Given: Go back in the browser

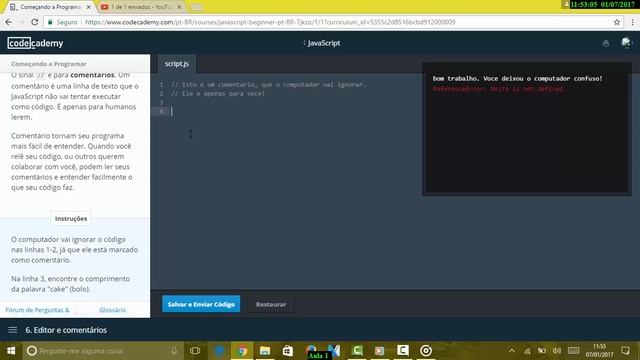Looking at the screenshot, I should 9,22.
